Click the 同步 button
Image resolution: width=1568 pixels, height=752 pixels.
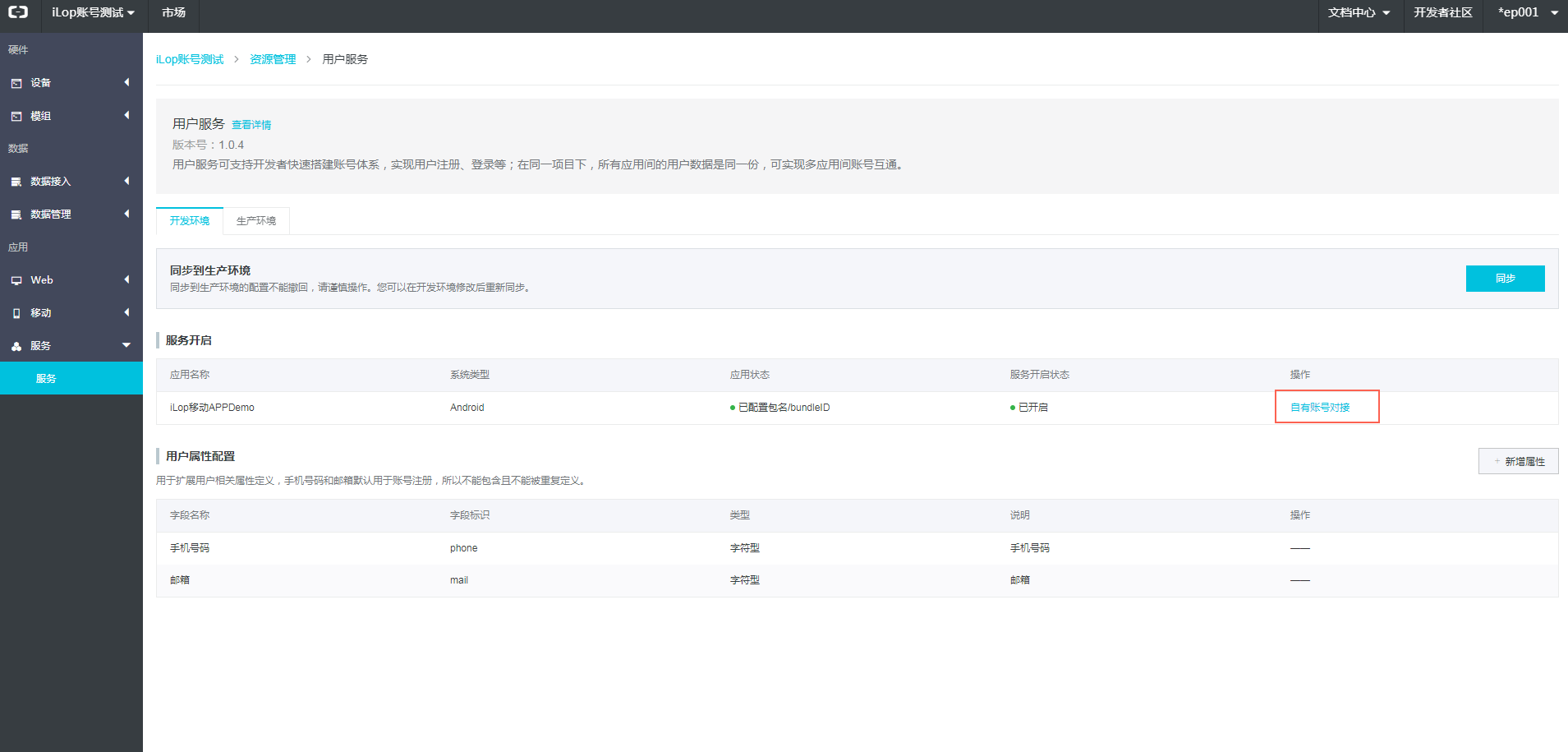[1505, 279]
